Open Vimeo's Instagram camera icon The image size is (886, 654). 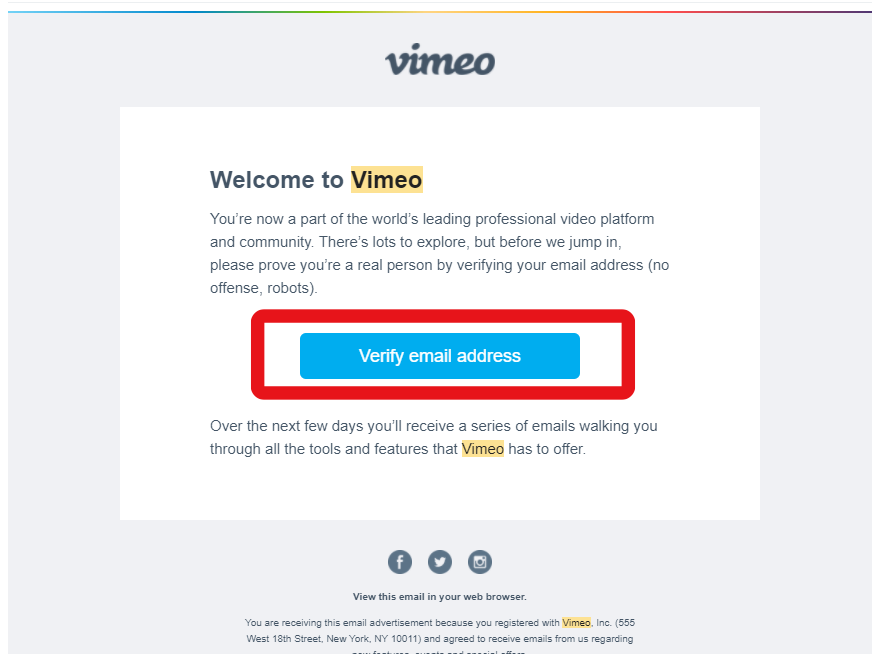coord(480,562)
